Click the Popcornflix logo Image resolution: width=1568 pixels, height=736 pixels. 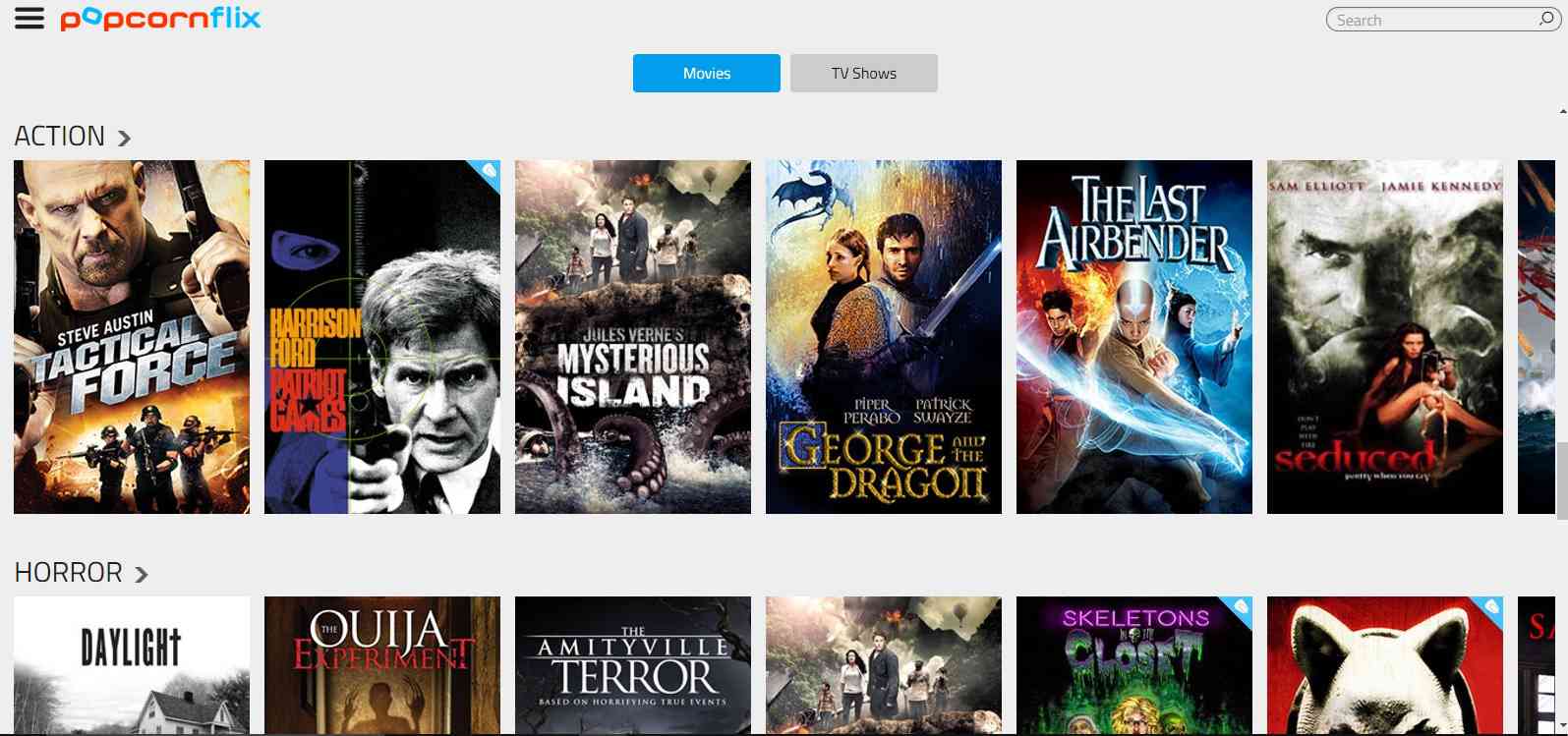160,19
